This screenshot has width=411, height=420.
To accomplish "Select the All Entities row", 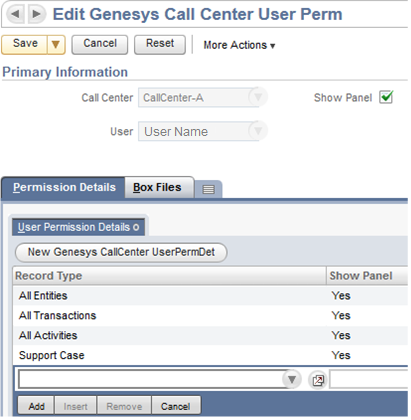I will click(x=210, y=295).
